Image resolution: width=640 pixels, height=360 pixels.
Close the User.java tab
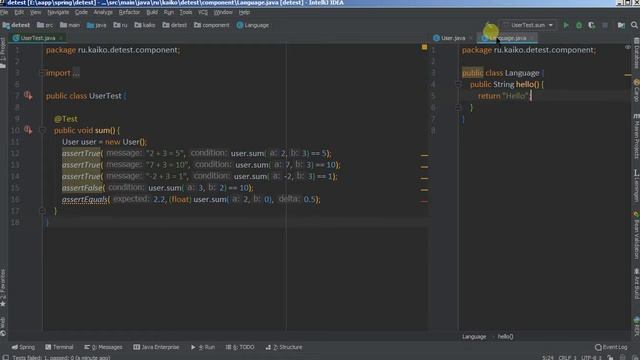tap(471, 38)
